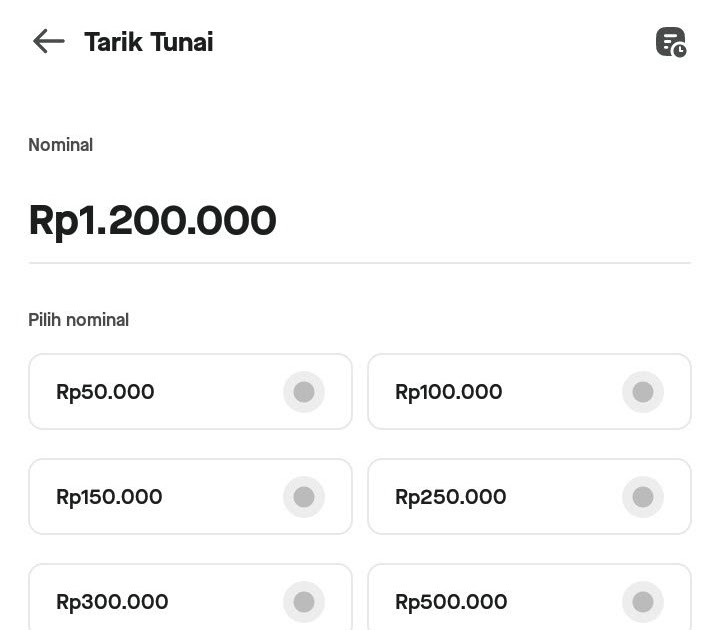Click the Rp250.000 amount card label
This screenshot has height=630, width=720.
tap(451, 497)
